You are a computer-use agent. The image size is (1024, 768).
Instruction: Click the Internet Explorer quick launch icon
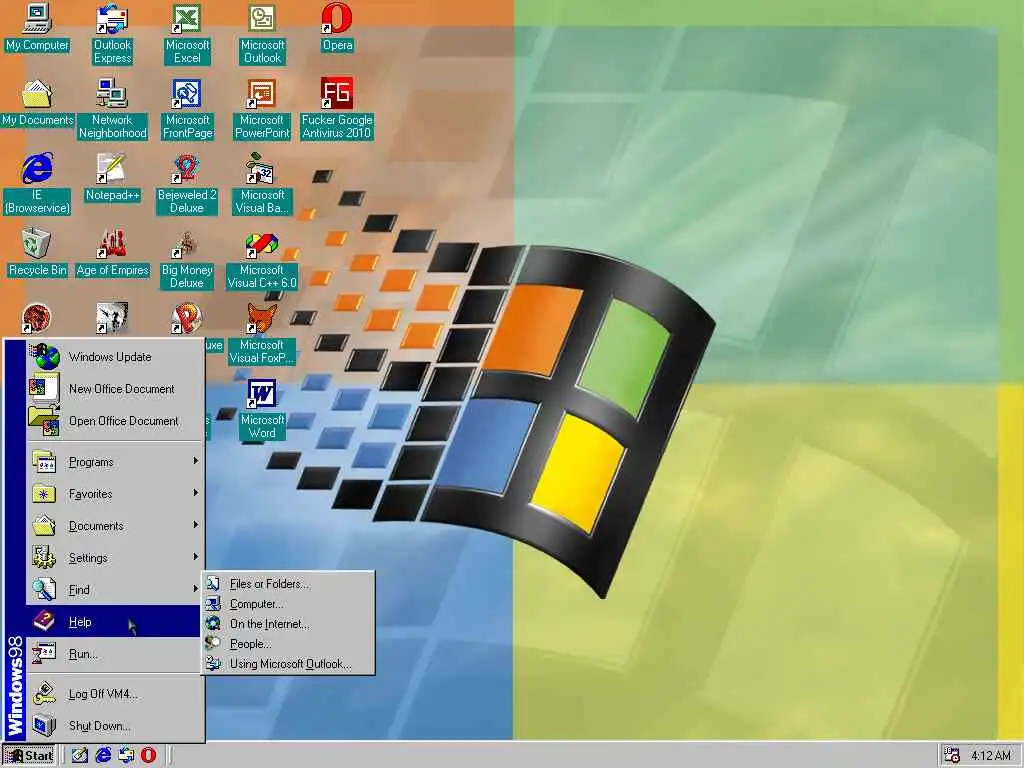[103, 756]
